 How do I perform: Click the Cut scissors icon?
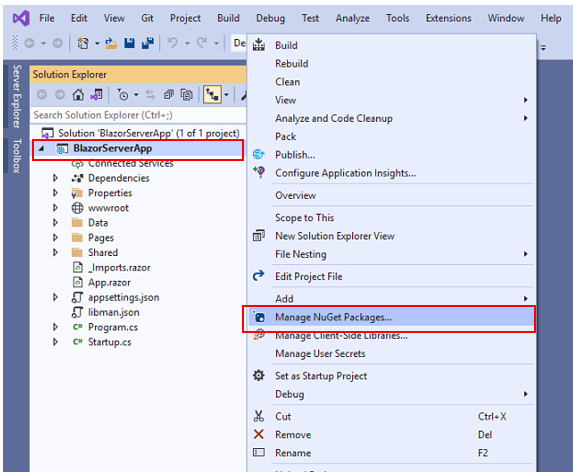point(259,416)
